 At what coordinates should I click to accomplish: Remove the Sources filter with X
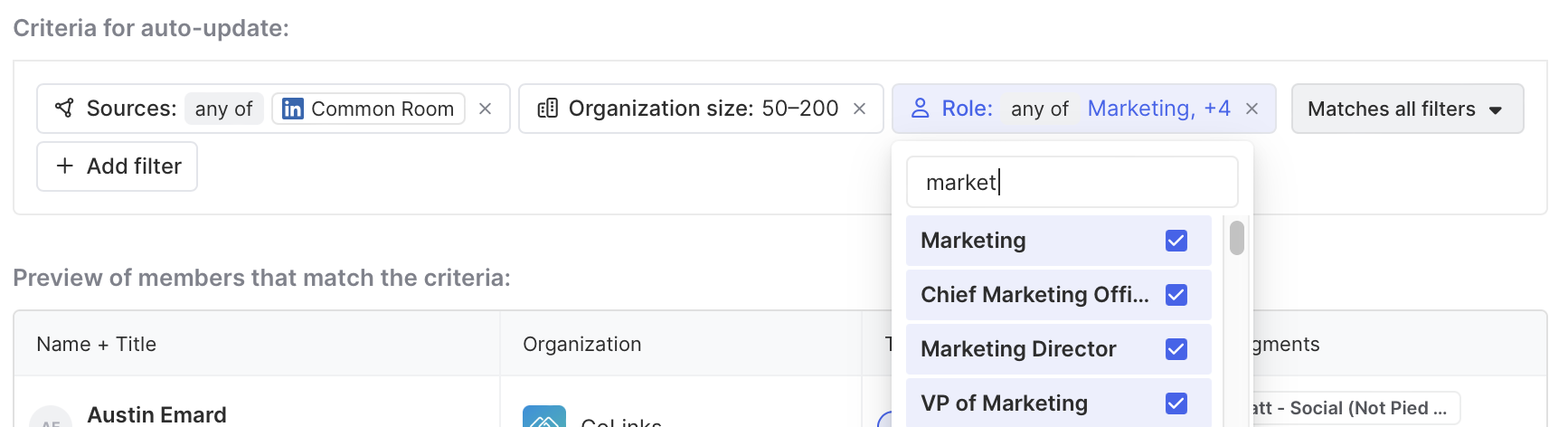(x=485, y=109)
